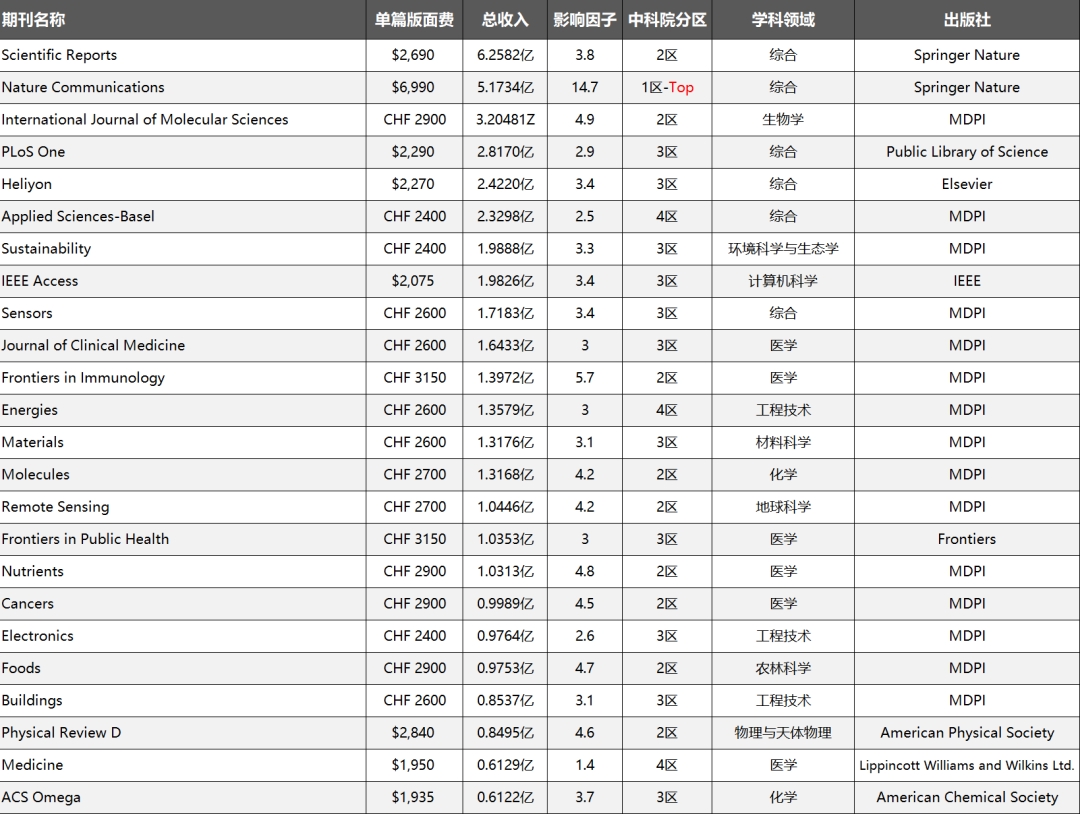This screenshot has width=1080, height=814.
Task: Click the 出版社 column header
Action: tap(967, 20)
